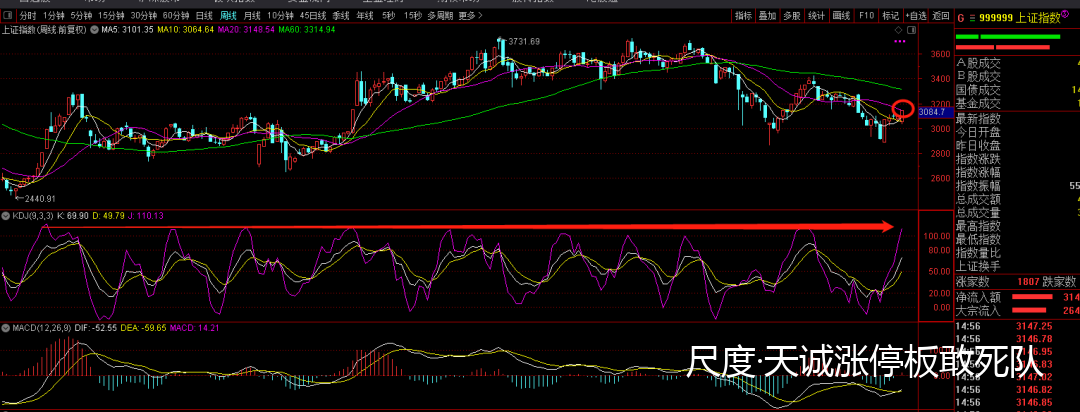
Task: Toggle the 叠加 overlay button
Action: point(767,16)
